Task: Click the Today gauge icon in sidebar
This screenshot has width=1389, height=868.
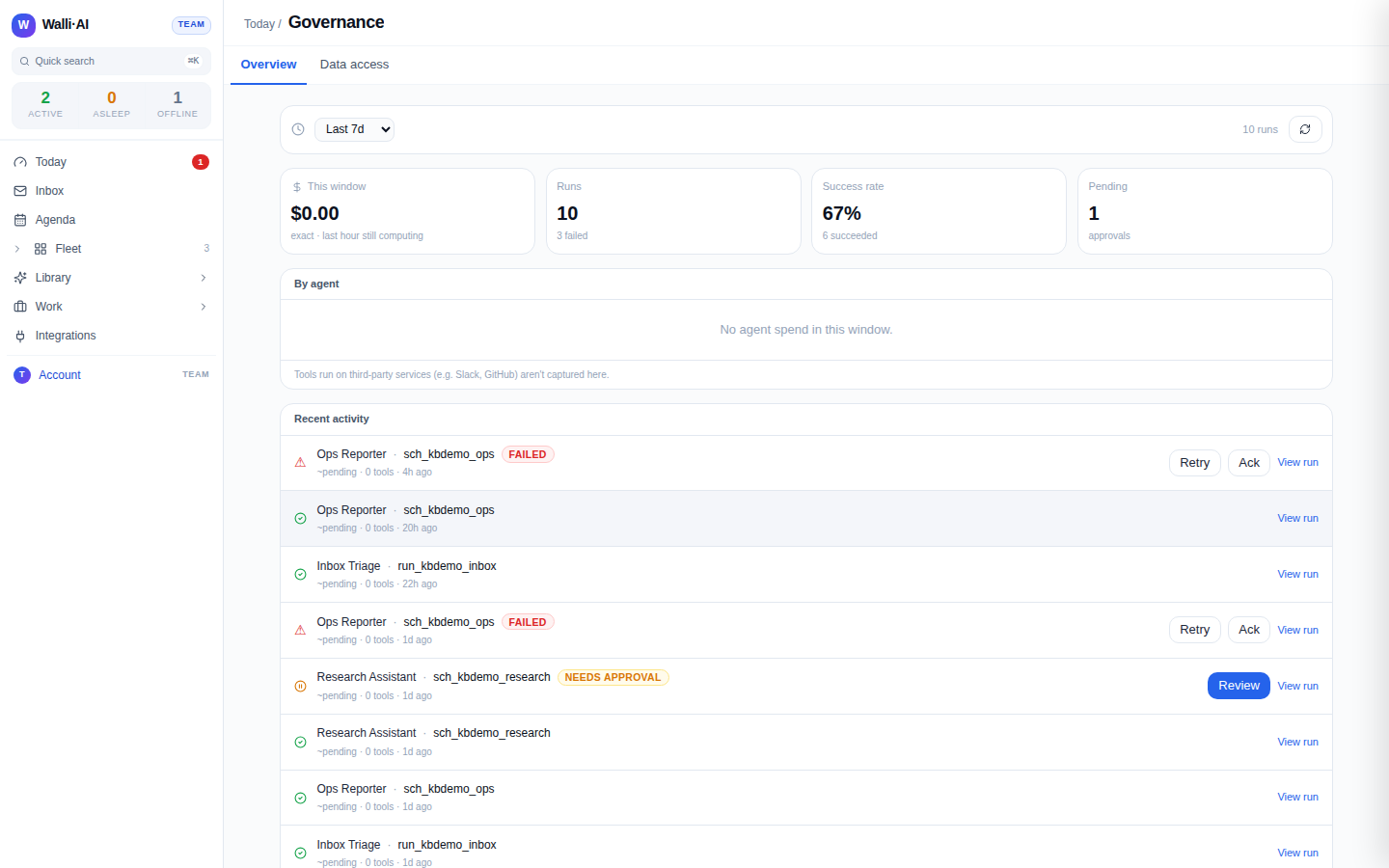Action: [20, 162]
